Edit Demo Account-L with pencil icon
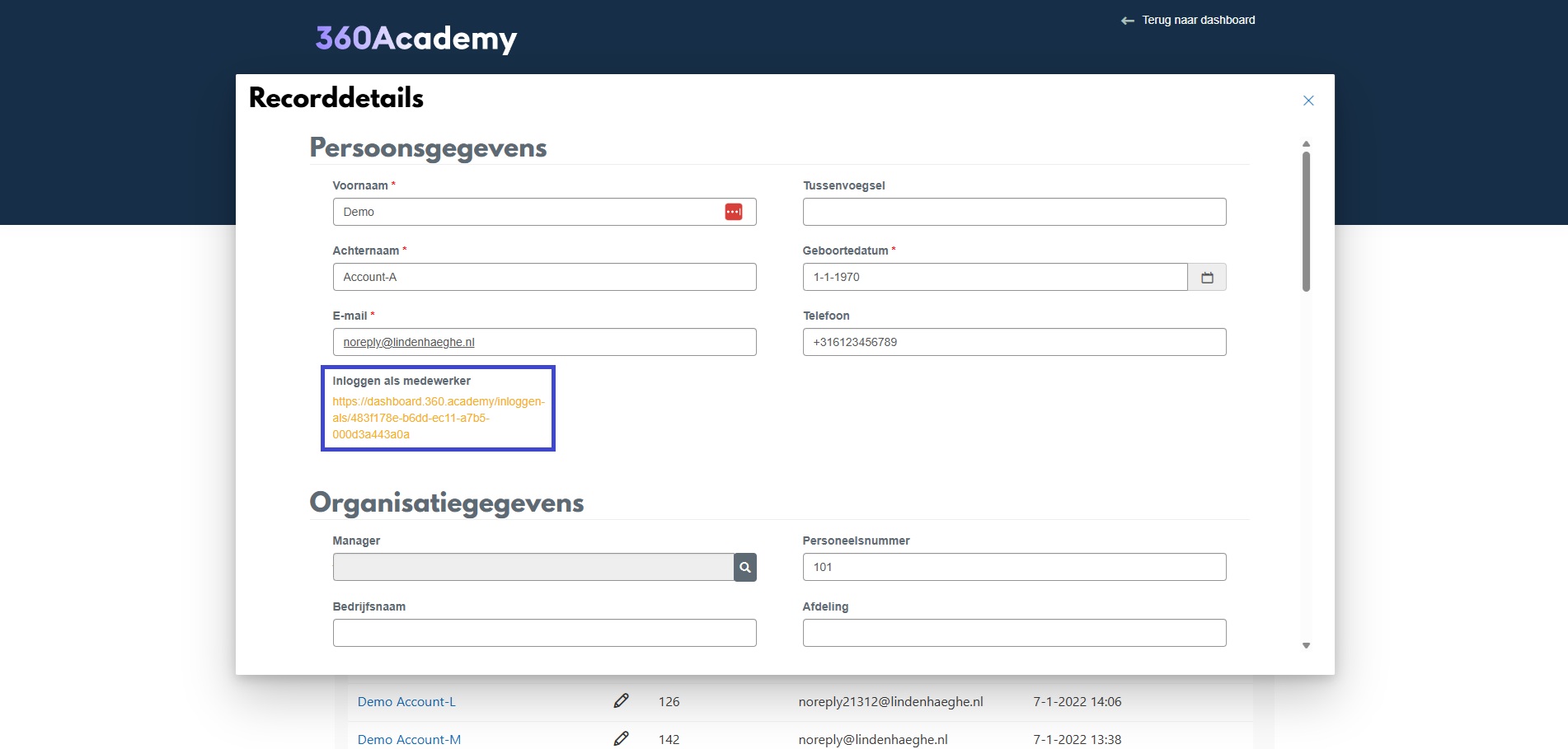1568x749 pixels. click(x=622, y=700)
